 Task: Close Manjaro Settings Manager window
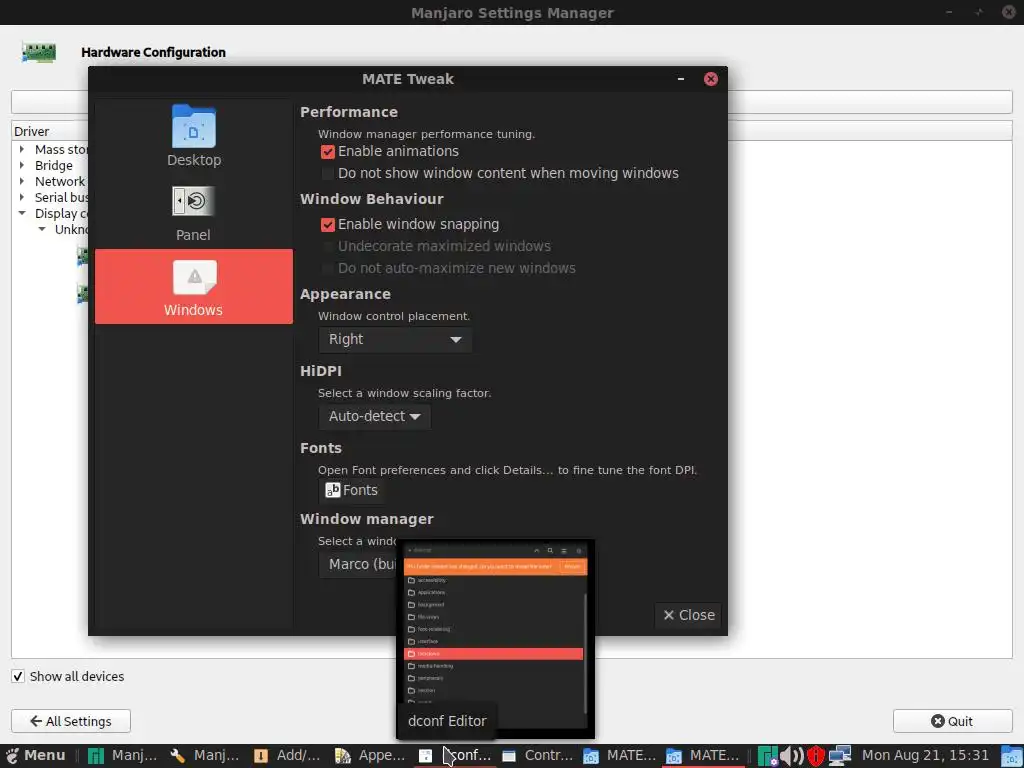(1008, 12)
